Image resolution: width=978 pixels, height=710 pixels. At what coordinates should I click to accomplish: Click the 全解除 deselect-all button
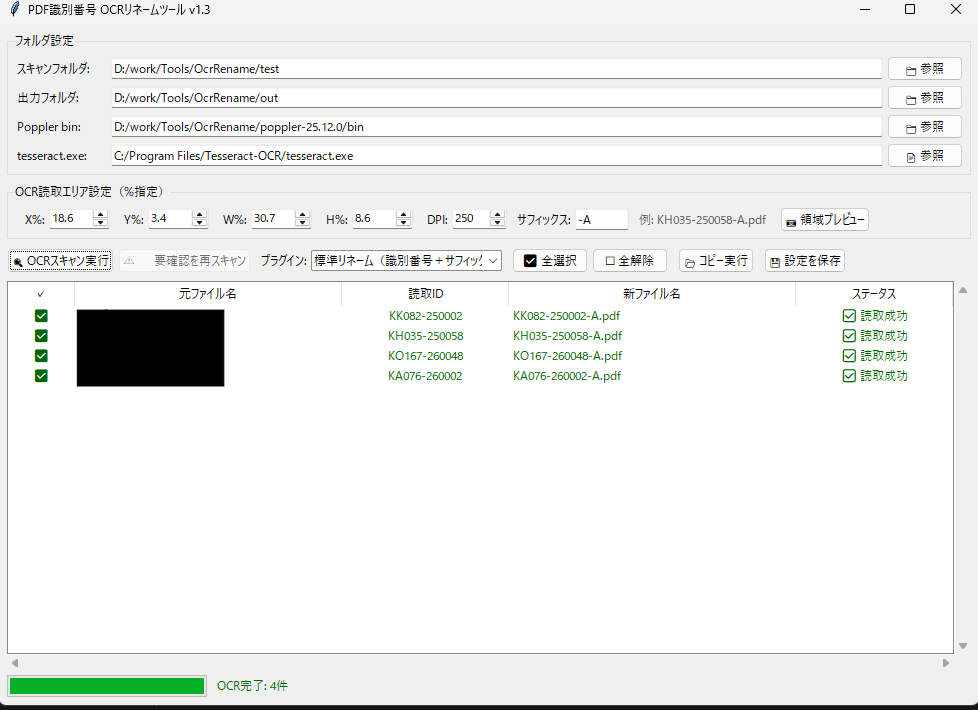click(629, 261)
